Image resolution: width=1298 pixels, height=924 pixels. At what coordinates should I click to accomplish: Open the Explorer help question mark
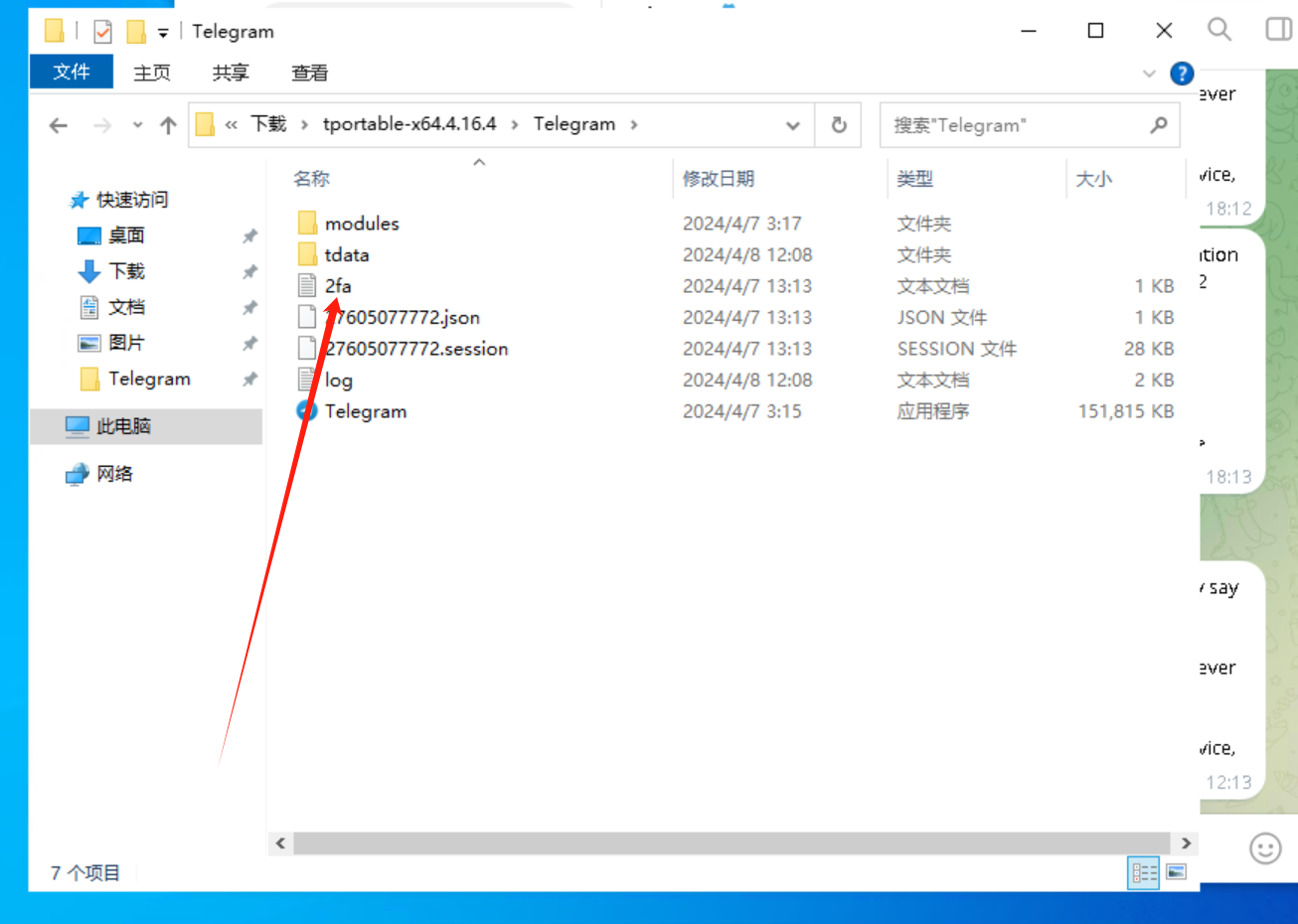click(x=1182, y=74)
